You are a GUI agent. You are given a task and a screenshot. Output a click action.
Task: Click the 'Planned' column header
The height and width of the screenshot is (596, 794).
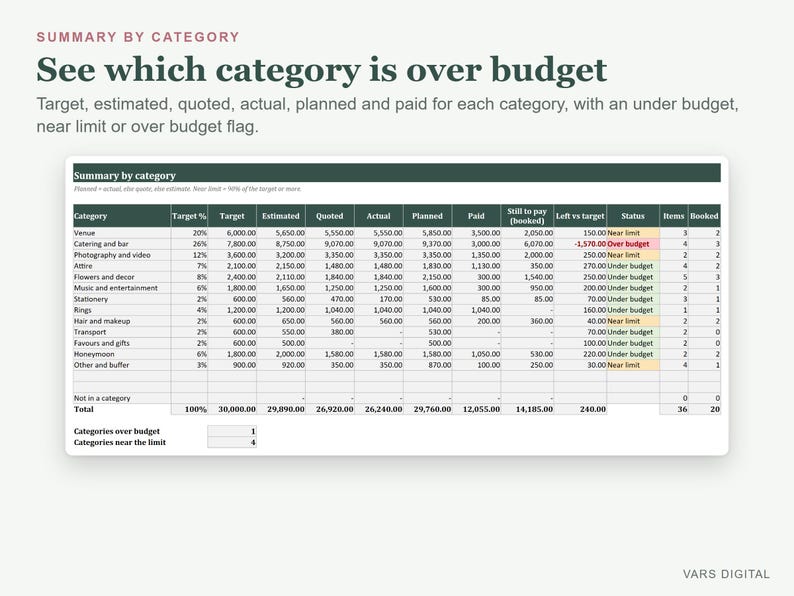tap(427, 216)
